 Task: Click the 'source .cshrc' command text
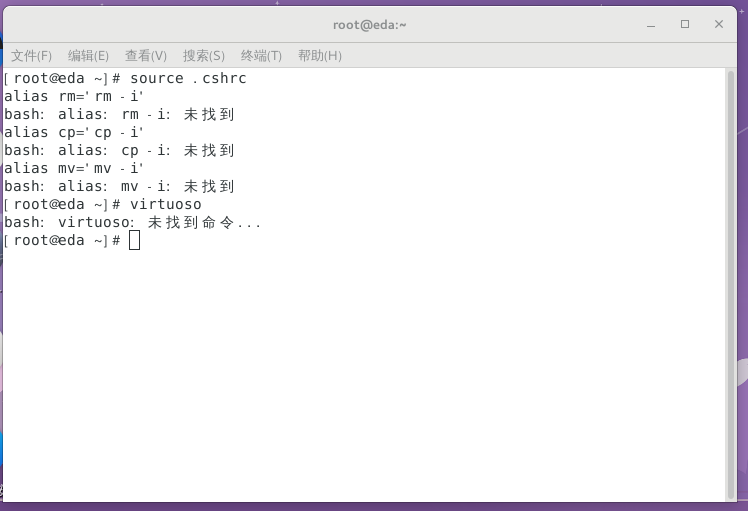pyautogui.click(x=188, y=78)
